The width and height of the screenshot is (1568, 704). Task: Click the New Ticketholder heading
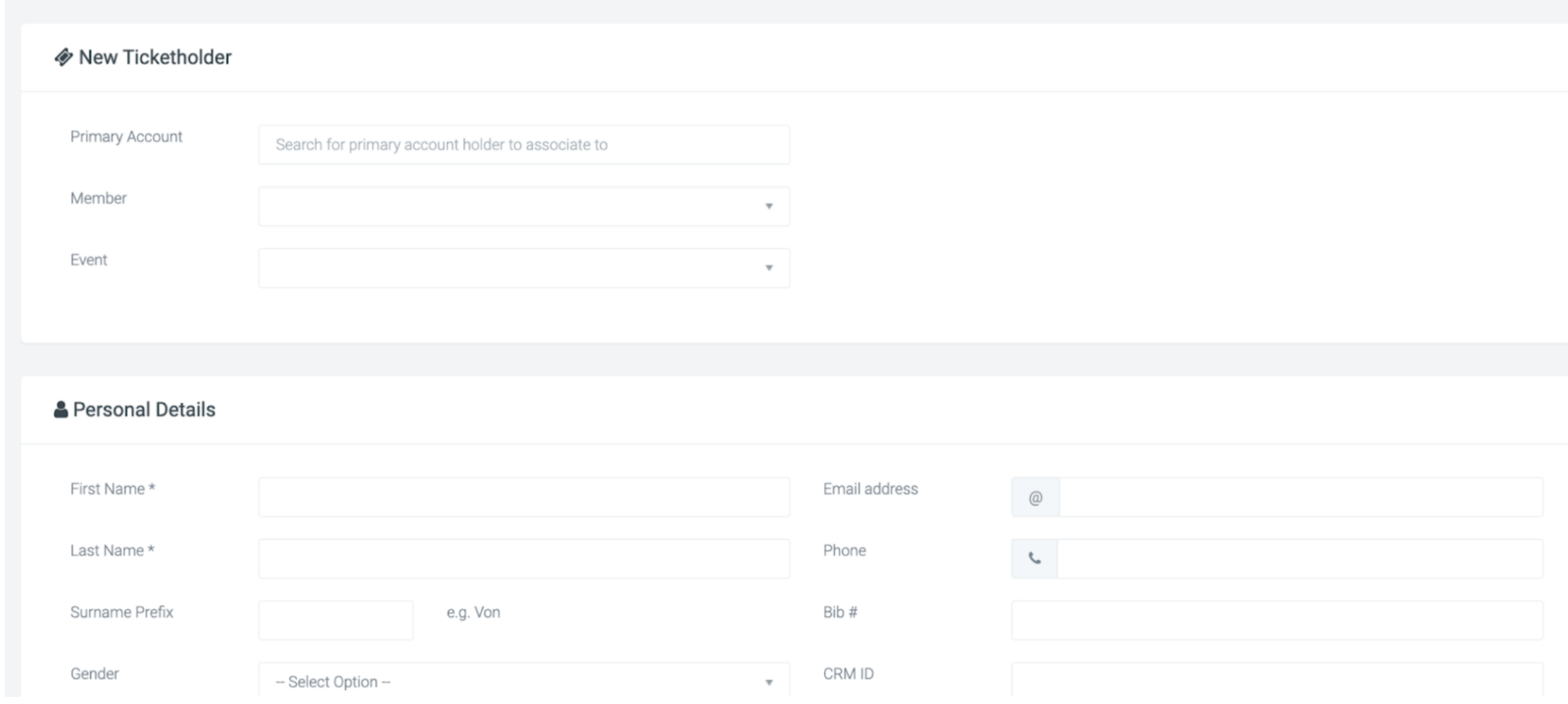click(x=155, y=57)
